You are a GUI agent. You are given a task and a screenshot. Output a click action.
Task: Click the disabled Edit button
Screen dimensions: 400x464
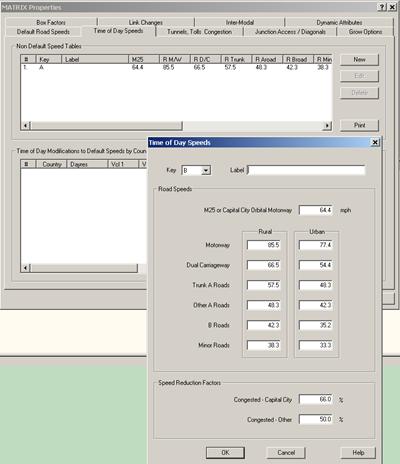pos(359,76)
